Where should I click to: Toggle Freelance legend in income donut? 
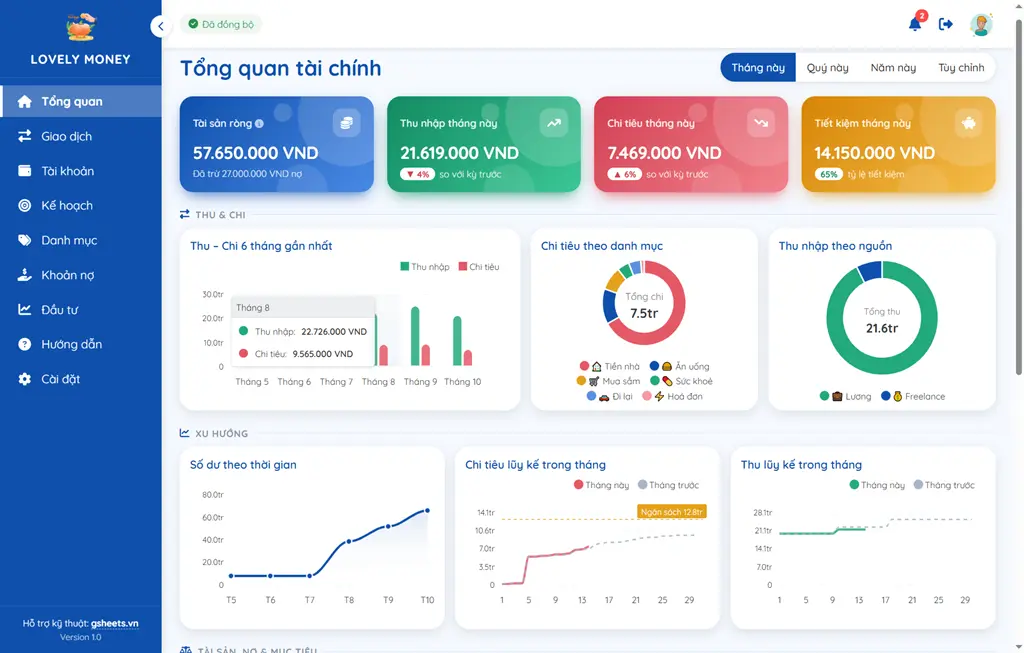(x=913, y=396)
